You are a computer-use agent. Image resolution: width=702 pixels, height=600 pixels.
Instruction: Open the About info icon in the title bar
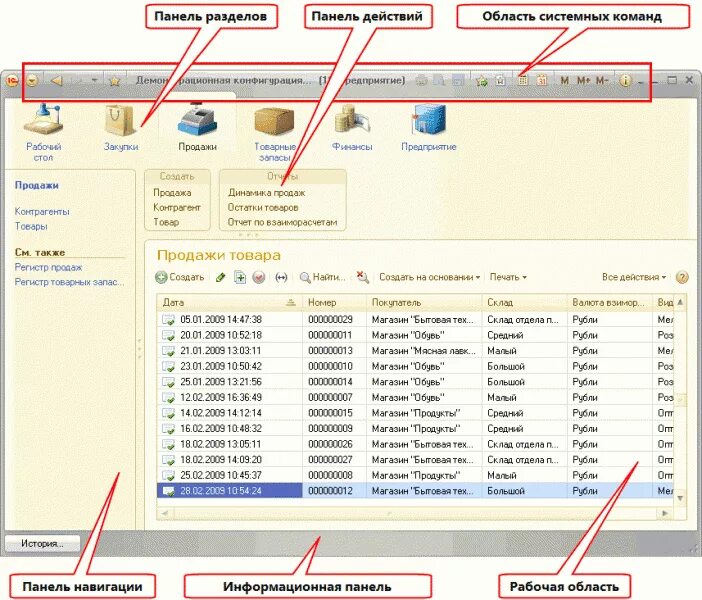pyautogui.click(x=625, y=81)
